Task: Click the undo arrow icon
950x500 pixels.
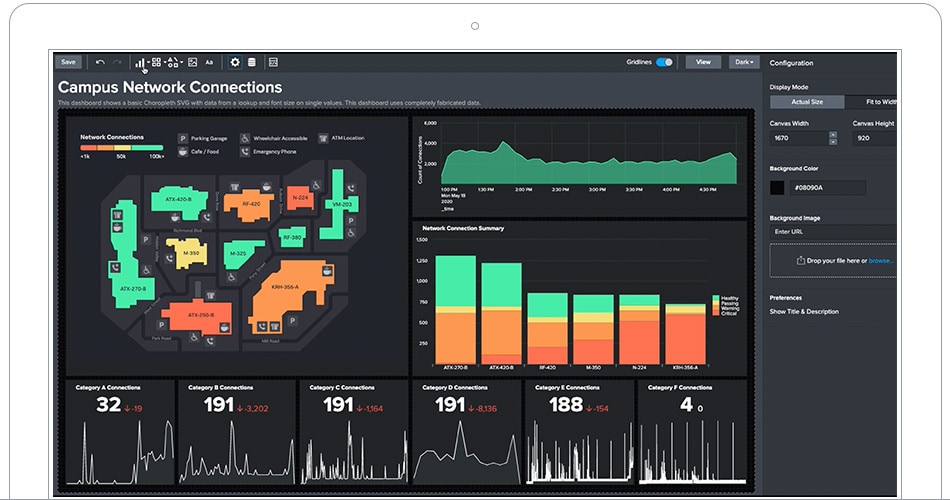Action: (x=100, y=62)
